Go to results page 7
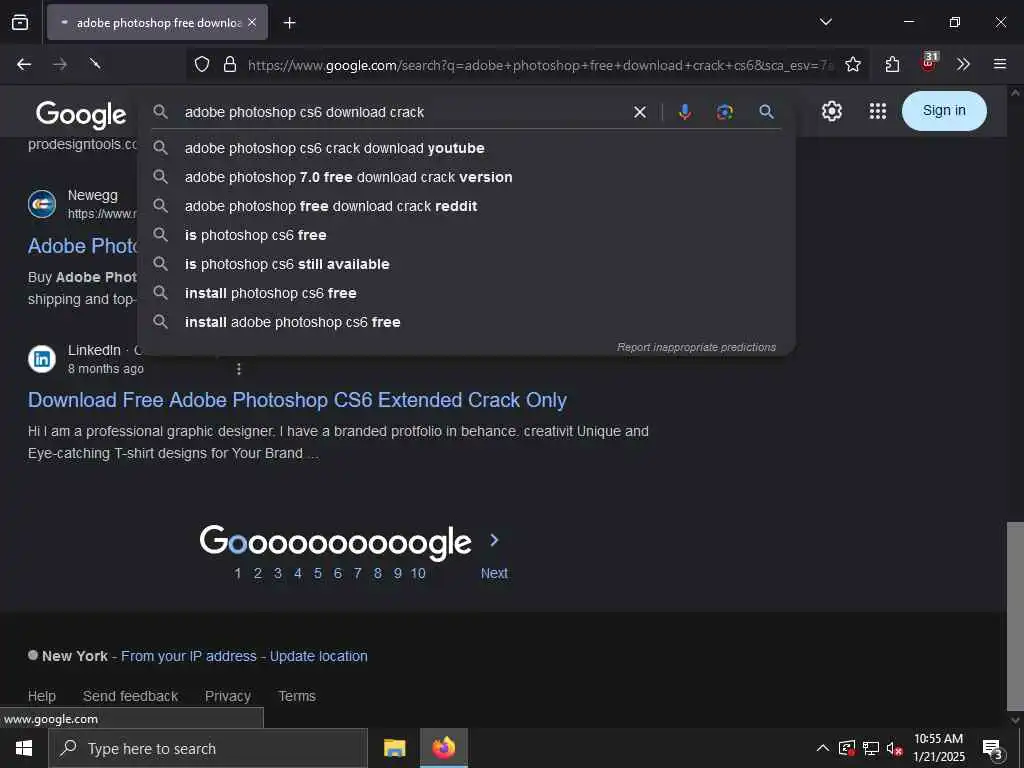The height and width of the screenshot is (768, 1024). click(358, 573)
